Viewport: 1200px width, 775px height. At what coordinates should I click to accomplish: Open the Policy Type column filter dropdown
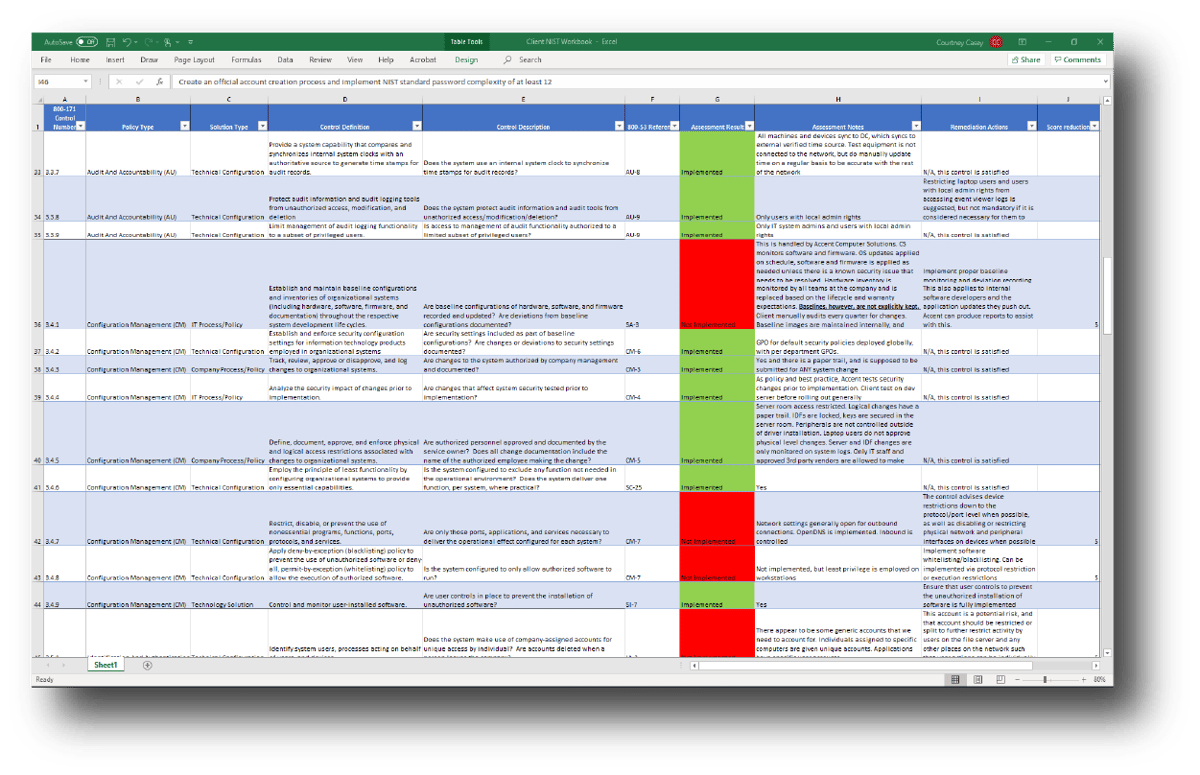[x=184, y=126]
